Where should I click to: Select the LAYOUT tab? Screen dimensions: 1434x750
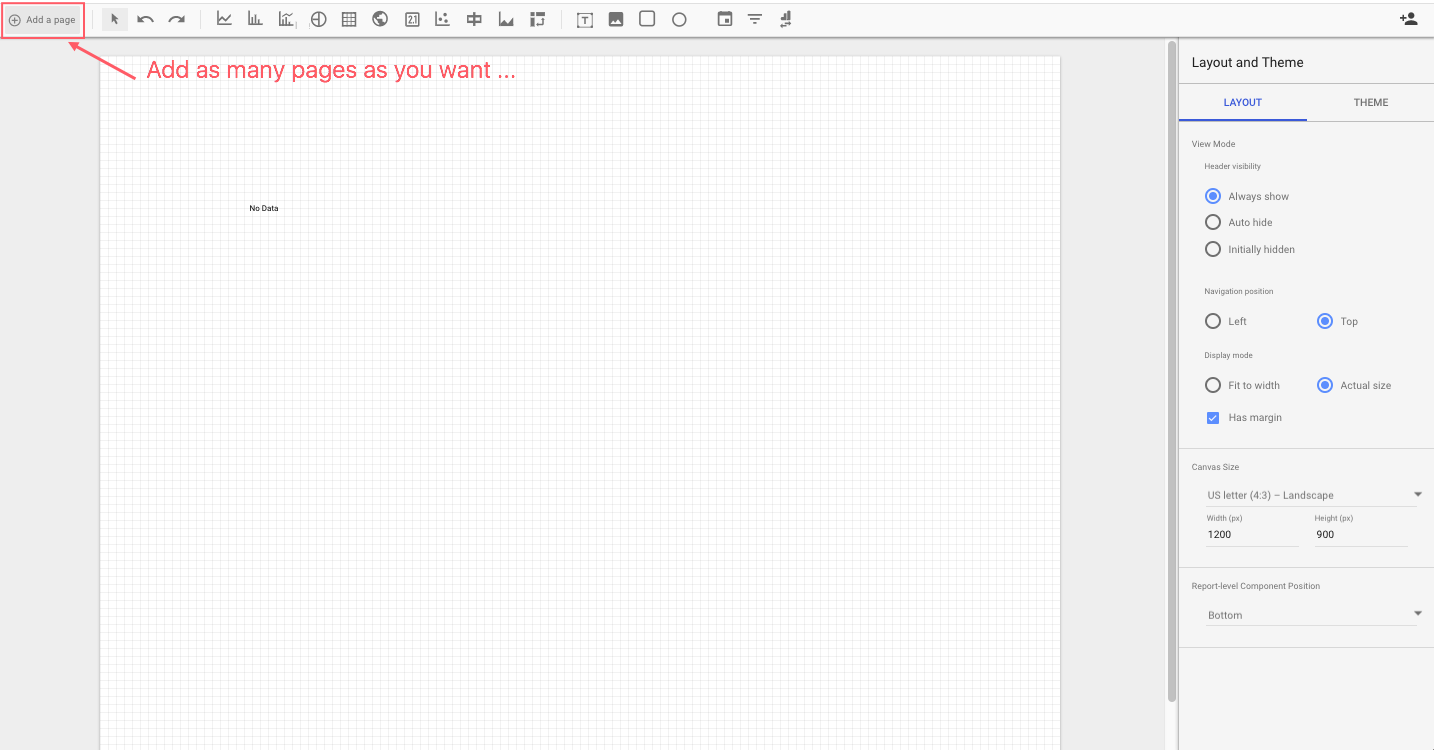pyautogui.click(x=1242, y=102)
